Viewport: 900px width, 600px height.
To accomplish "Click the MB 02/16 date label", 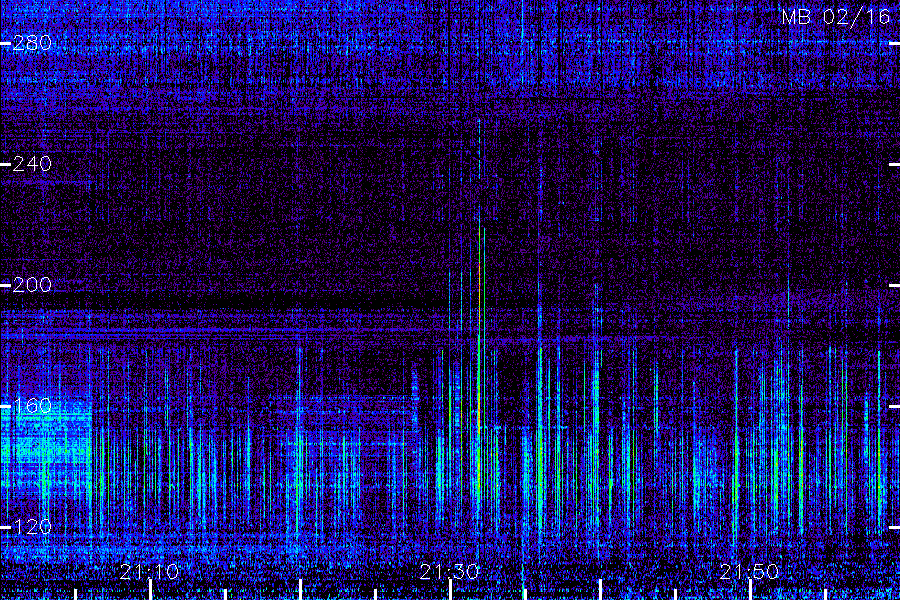I will pos(836,17).
